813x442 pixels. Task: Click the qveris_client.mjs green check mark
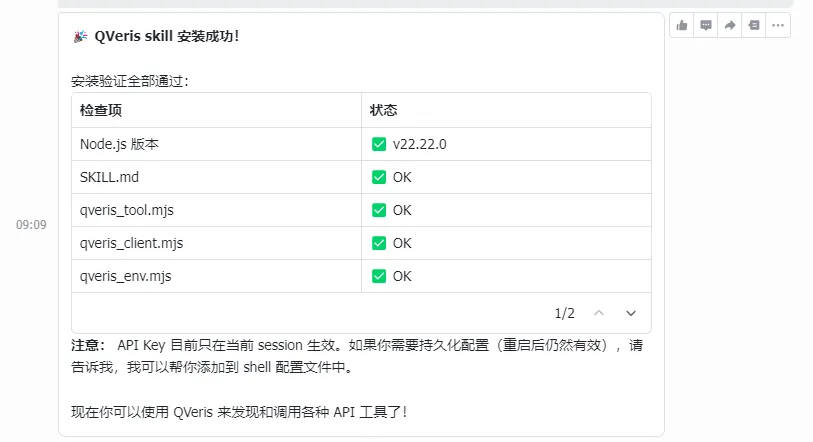pyautogui.click(x=379, y=243)
